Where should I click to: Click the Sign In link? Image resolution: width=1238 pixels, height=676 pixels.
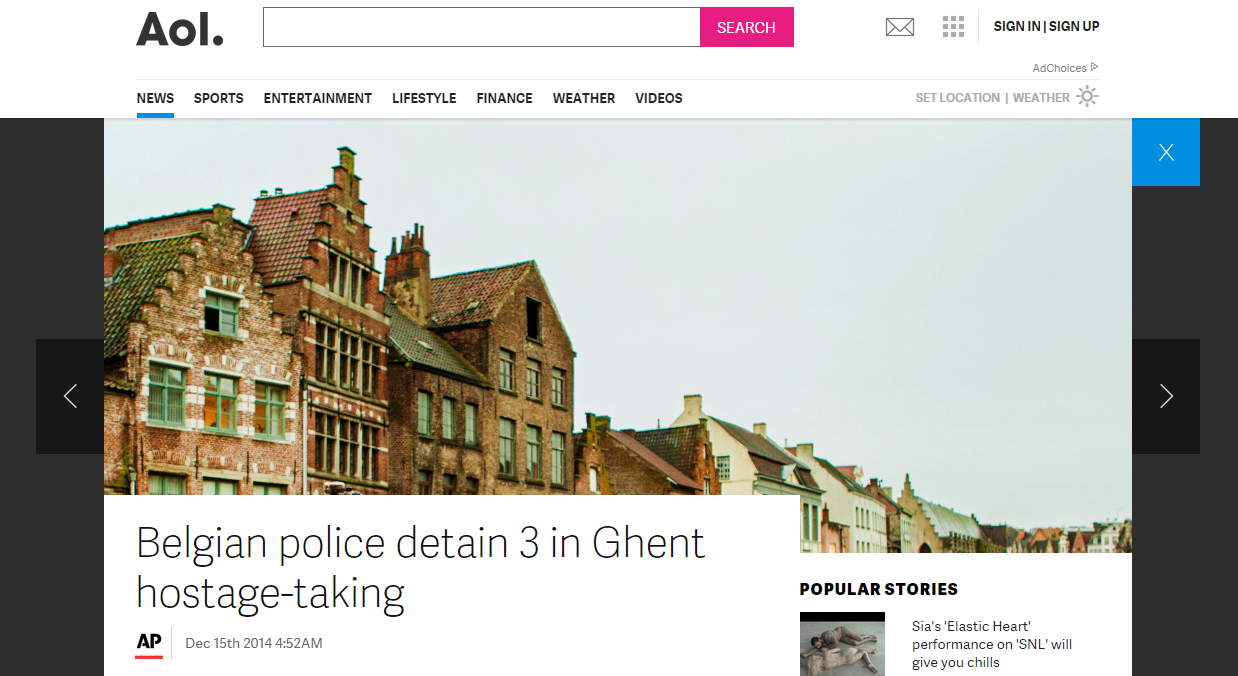pyautogui.click(x=1017, y=26)
